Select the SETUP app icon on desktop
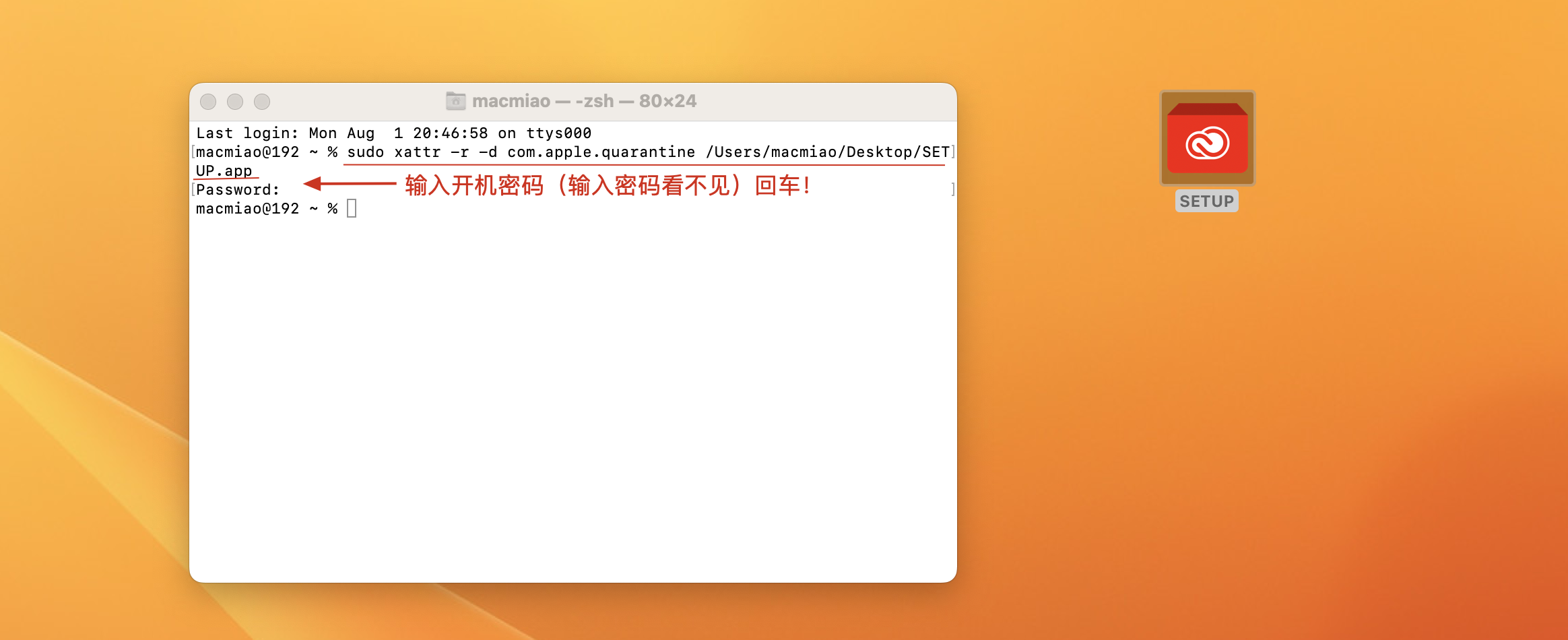Image resolution: width=1568 pixels, height=640 pixels. [1207, 139]
